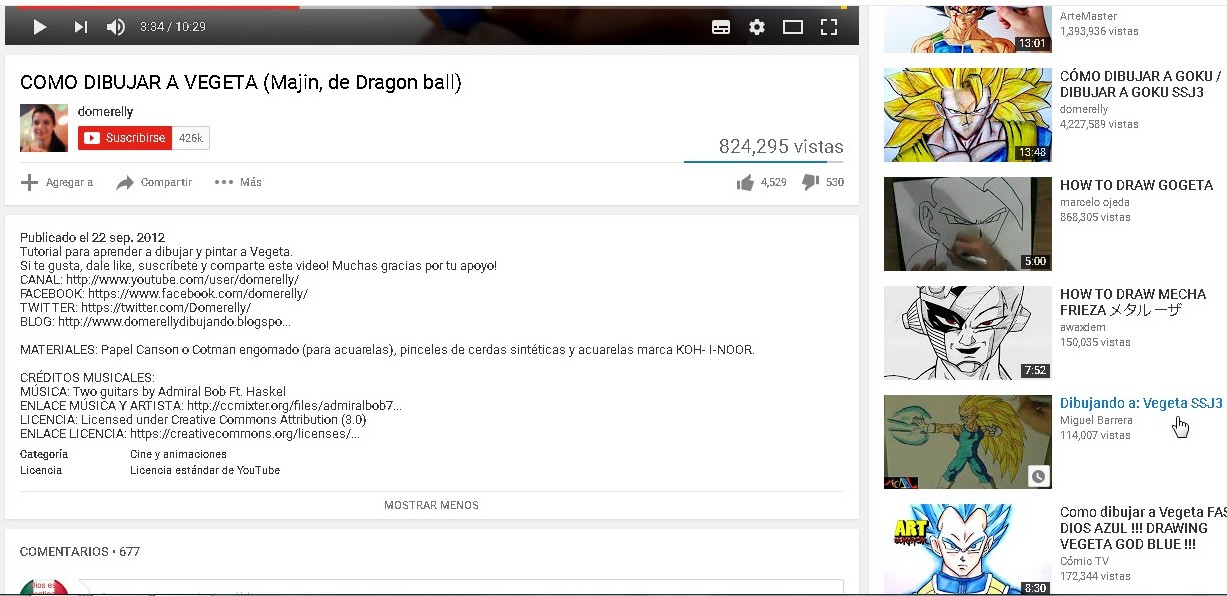Viewport: 1227px width, 596px height.
Task: Open the player settings gear
Action: pyautogui.click(x=757, y=27)
